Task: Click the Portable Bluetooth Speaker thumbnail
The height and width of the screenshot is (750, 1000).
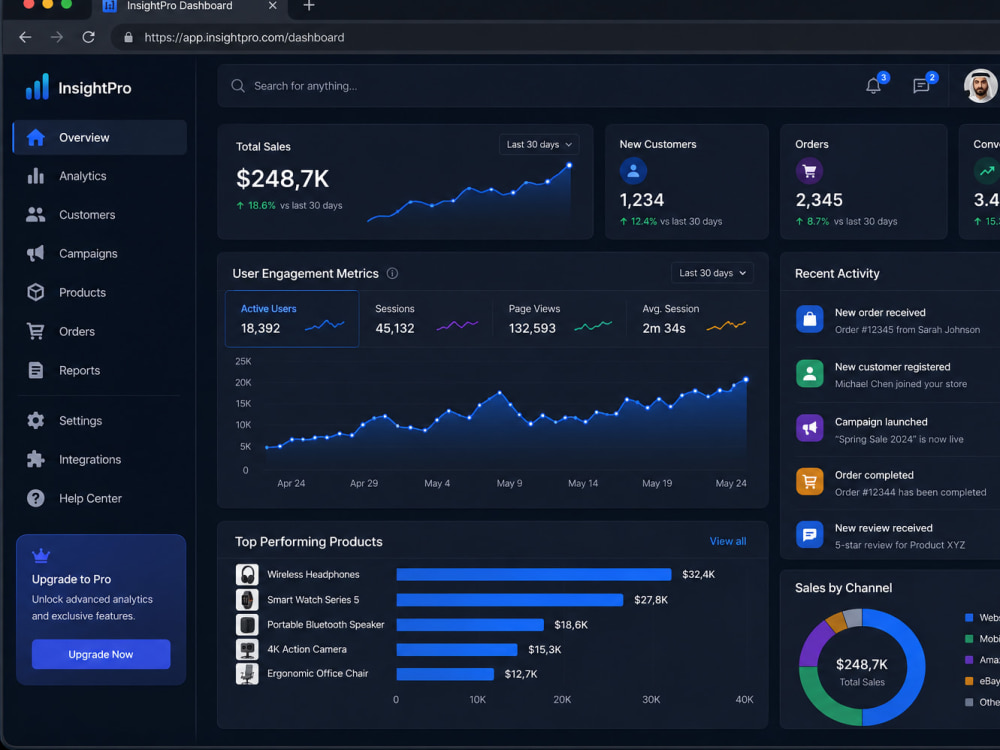Action: pyautogui.click(x=247, y=625)
